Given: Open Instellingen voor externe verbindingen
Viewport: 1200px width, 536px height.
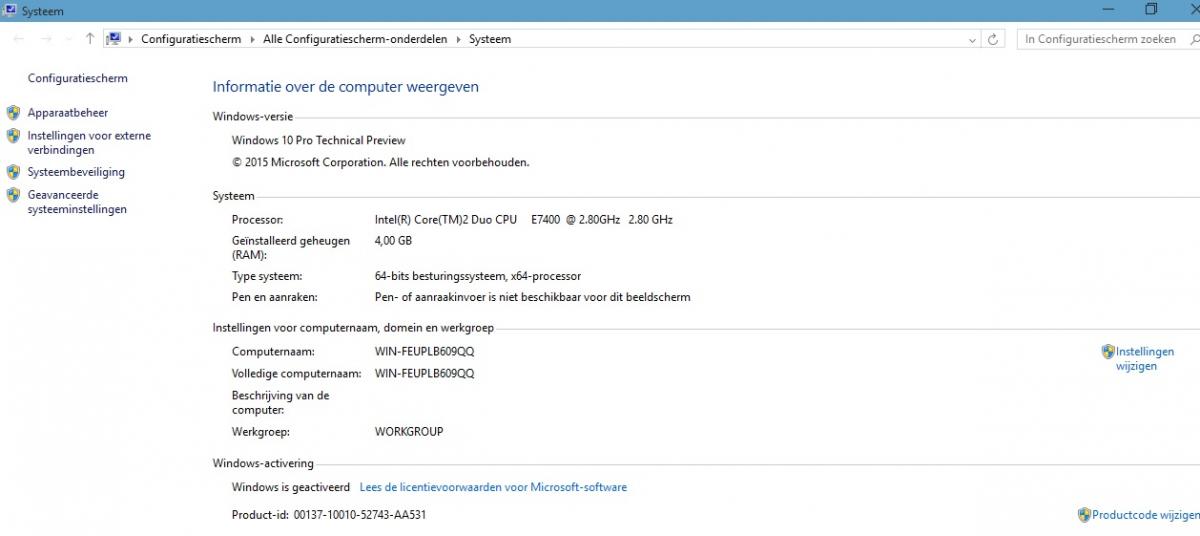Looking at the screenshot, I should (89, 143).
